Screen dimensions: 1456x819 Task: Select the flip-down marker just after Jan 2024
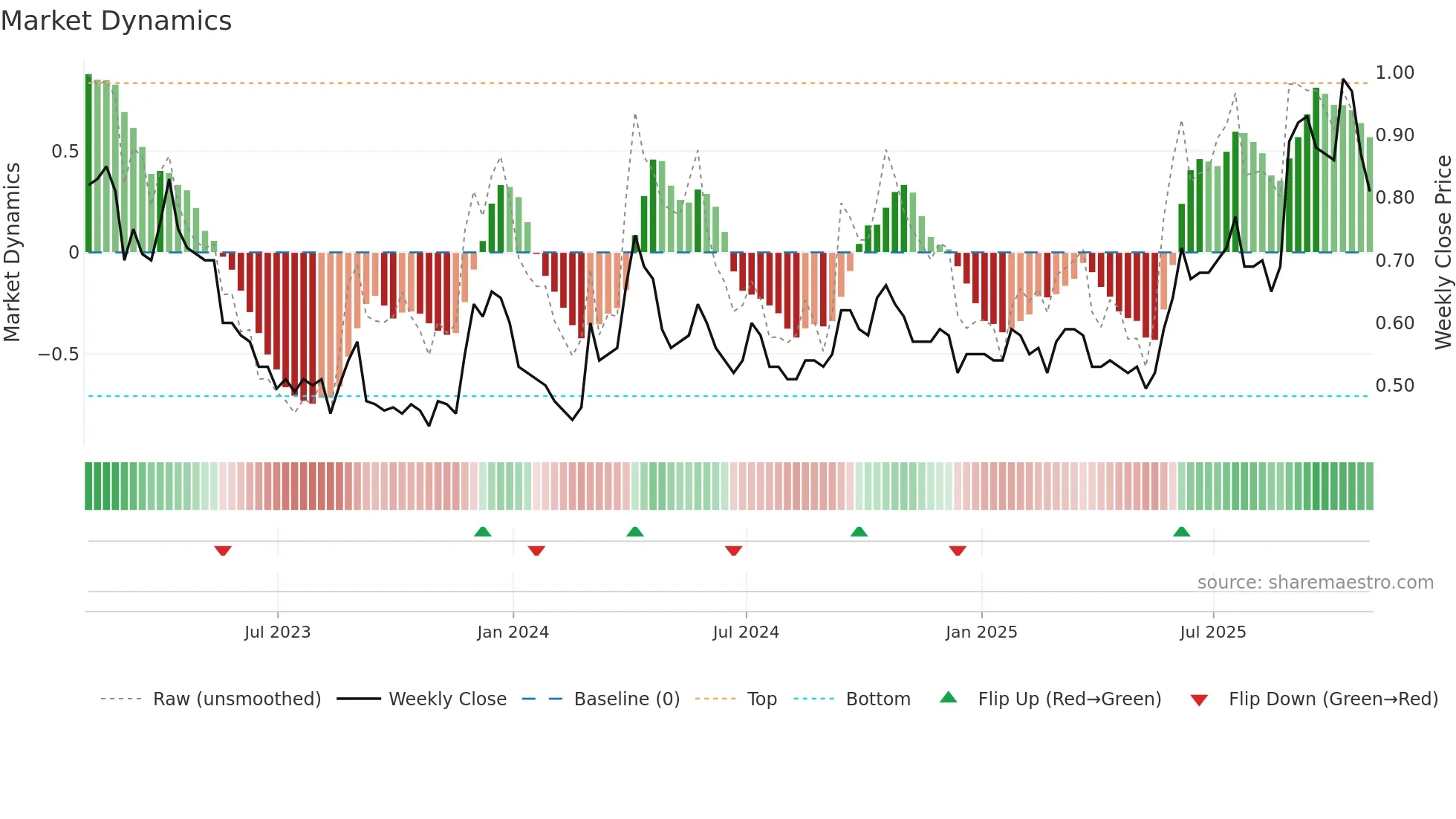(x=536, y=551)
